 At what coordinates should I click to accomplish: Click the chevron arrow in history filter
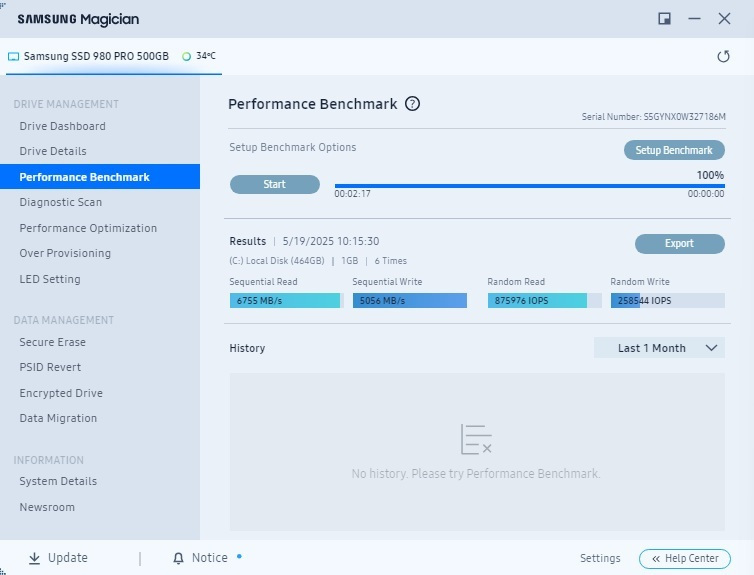[711, 348]
